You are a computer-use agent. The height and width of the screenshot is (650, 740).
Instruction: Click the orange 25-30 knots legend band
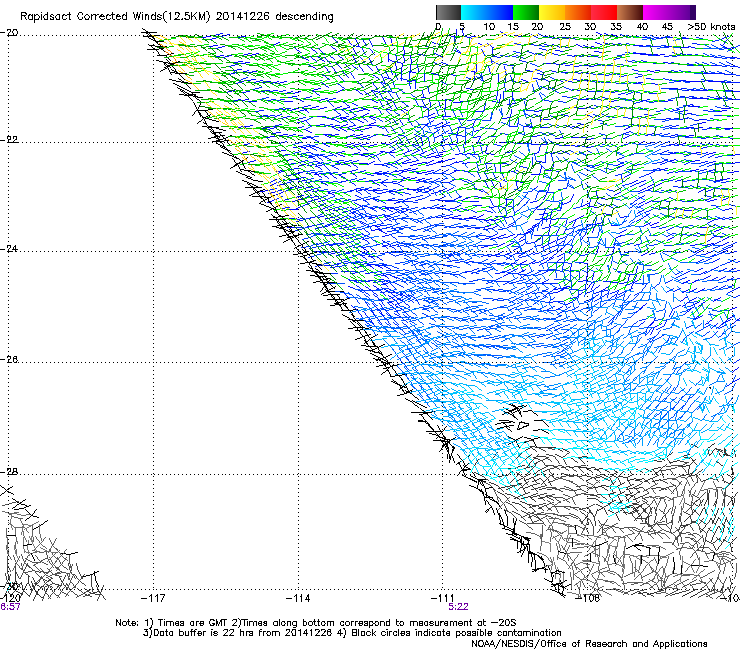[x=578, y=12]
